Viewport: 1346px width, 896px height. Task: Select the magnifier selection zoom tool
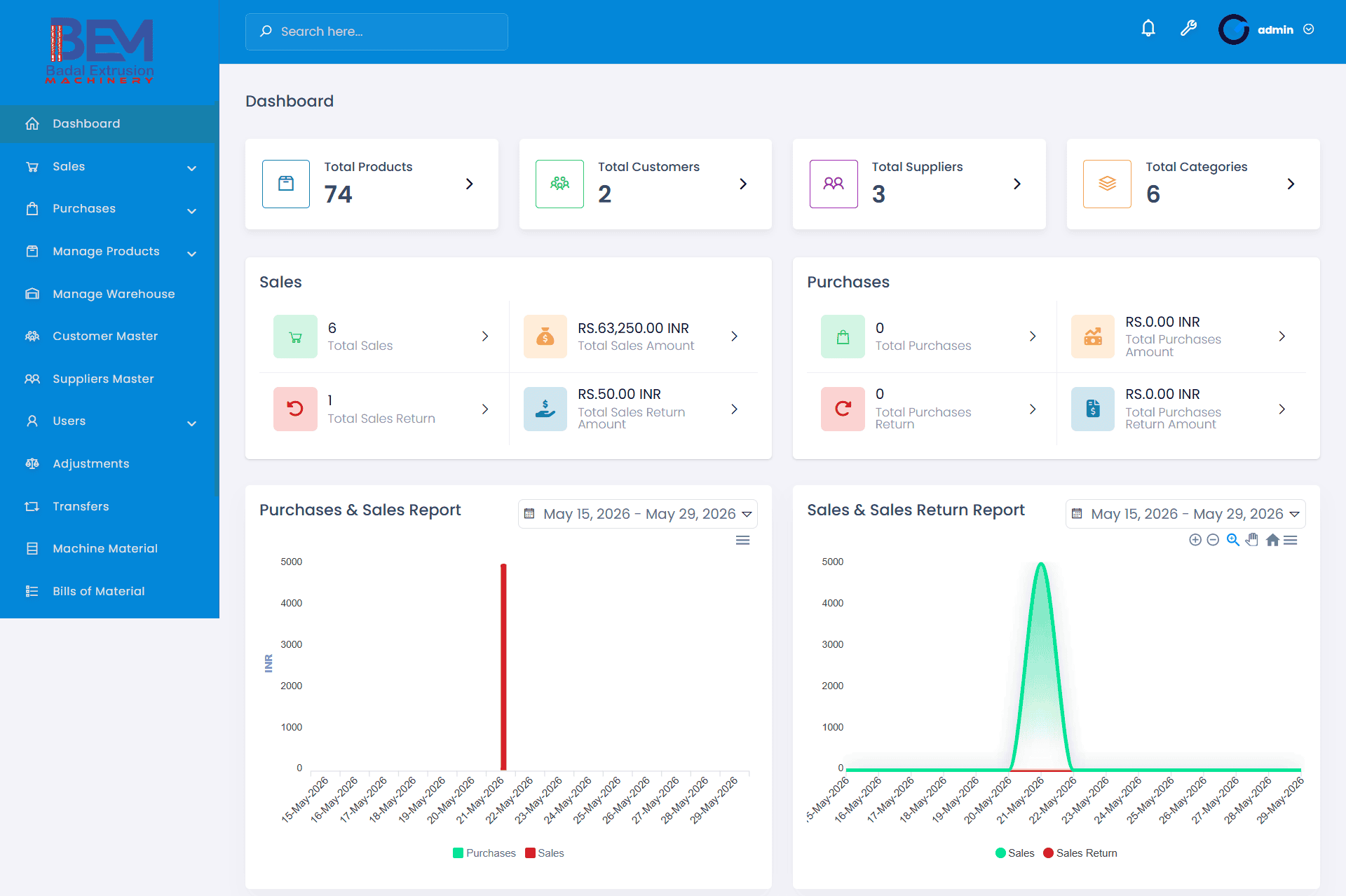(x=1232, y=540)
